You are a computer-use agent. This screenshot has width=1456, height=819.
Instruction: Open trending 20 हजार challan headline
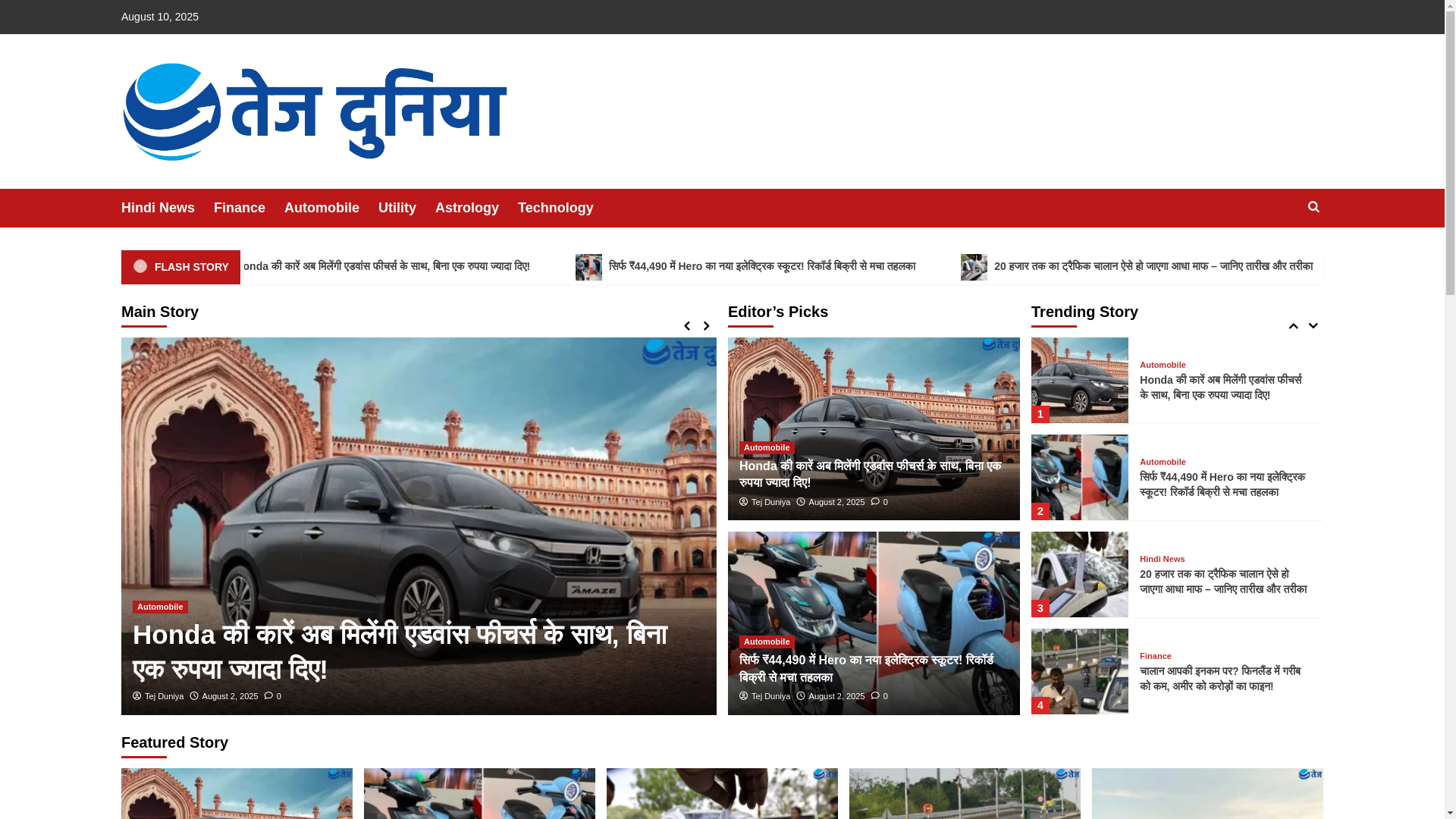[x=1223, y=582]
